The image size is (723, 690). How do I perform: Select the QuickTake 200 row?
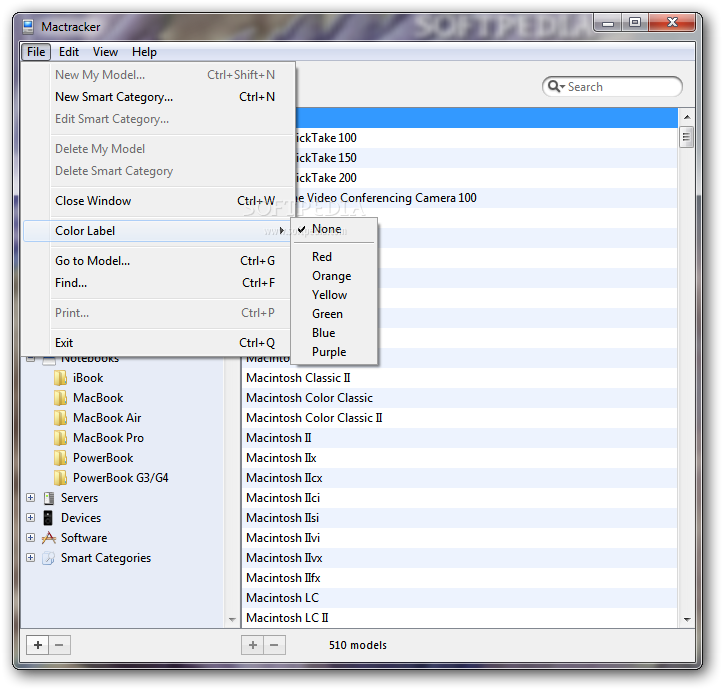coord(486,178)
